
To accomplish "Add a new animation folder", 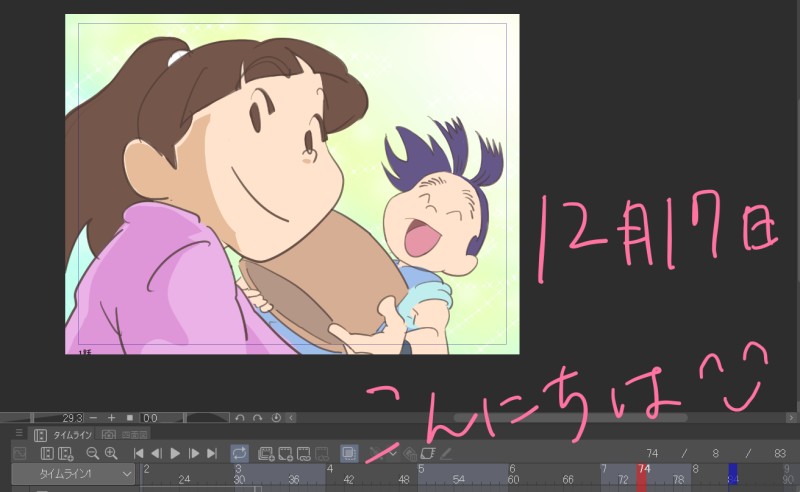I will [x=266, y=453].
